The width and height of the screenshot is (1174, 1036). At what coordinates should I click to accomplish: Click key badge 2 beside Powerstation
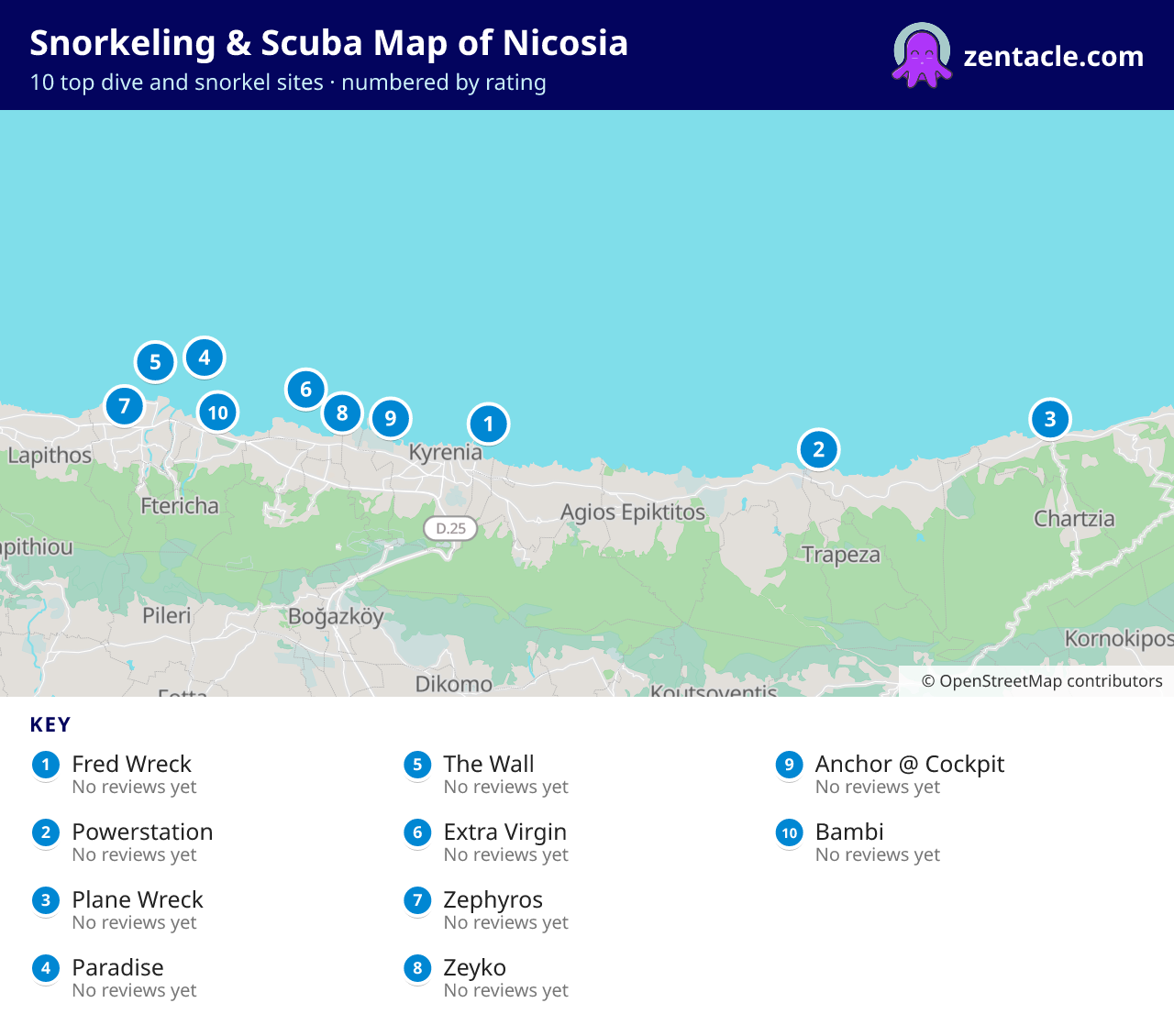click(46, 832)
